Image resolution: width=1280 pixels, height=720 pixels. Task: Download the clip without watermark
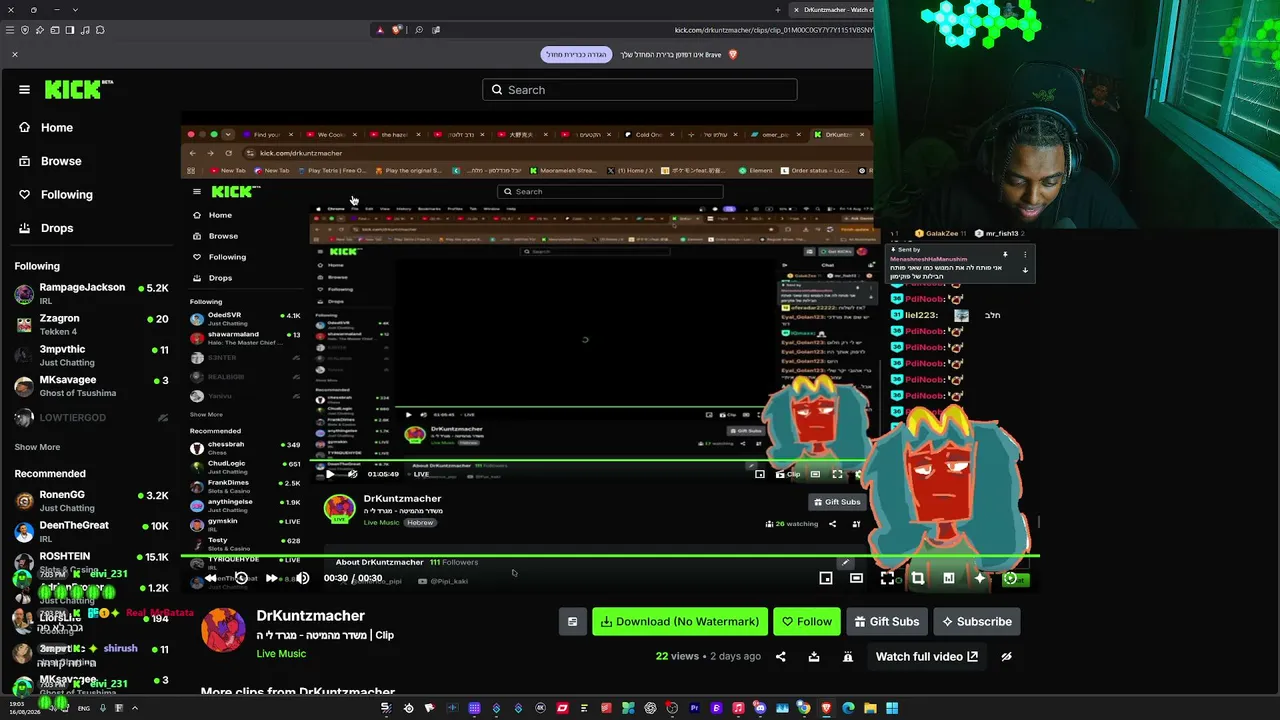tap(680, 622)
